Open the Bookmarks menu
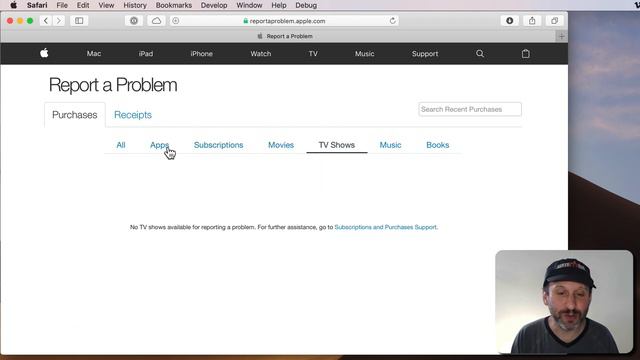Screen dimensions: 640x360 pyautogui.click(x=174, y=5)
